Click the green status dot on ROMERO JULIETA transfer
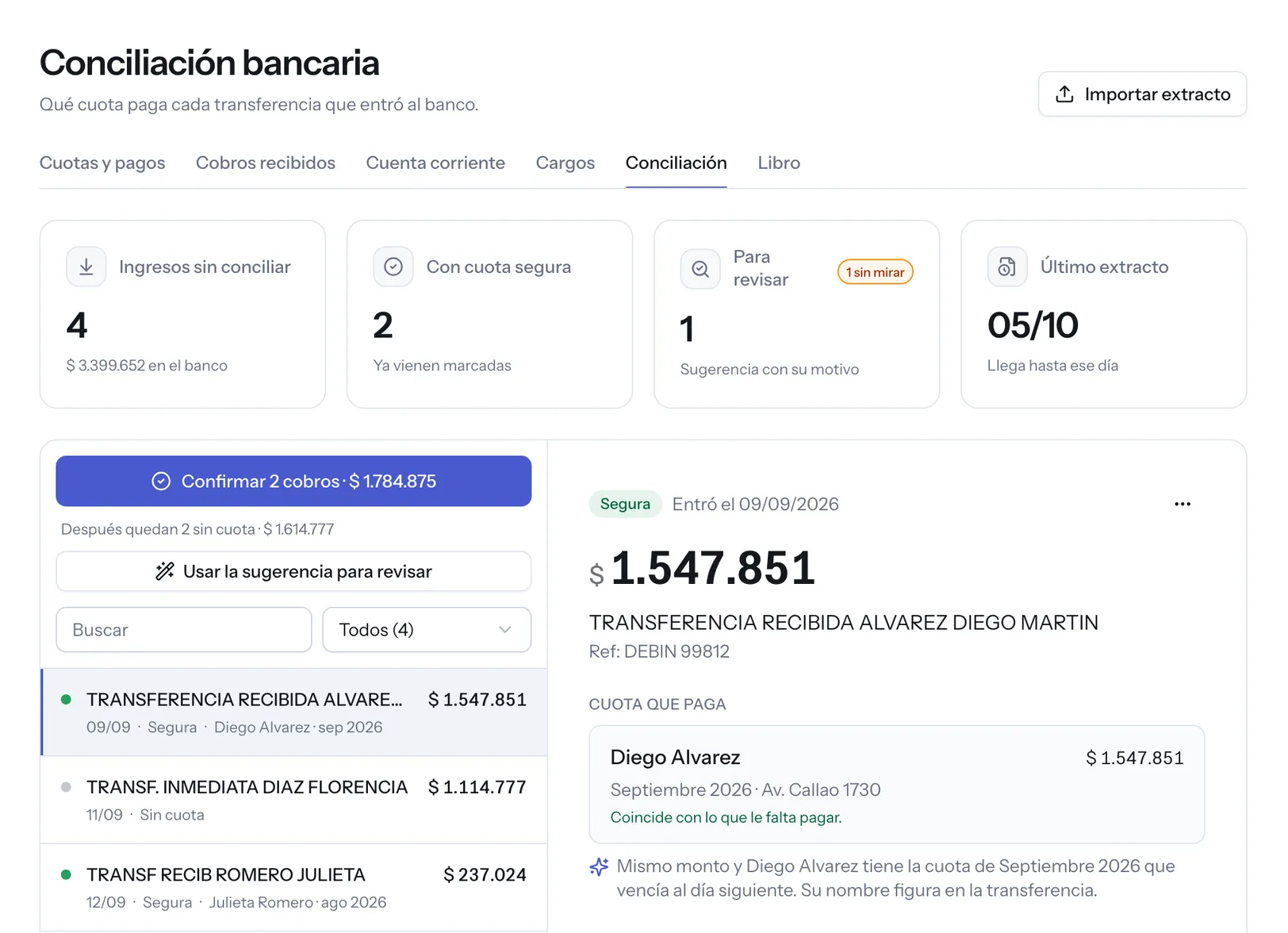The image size is (1288, 933). 67,874
